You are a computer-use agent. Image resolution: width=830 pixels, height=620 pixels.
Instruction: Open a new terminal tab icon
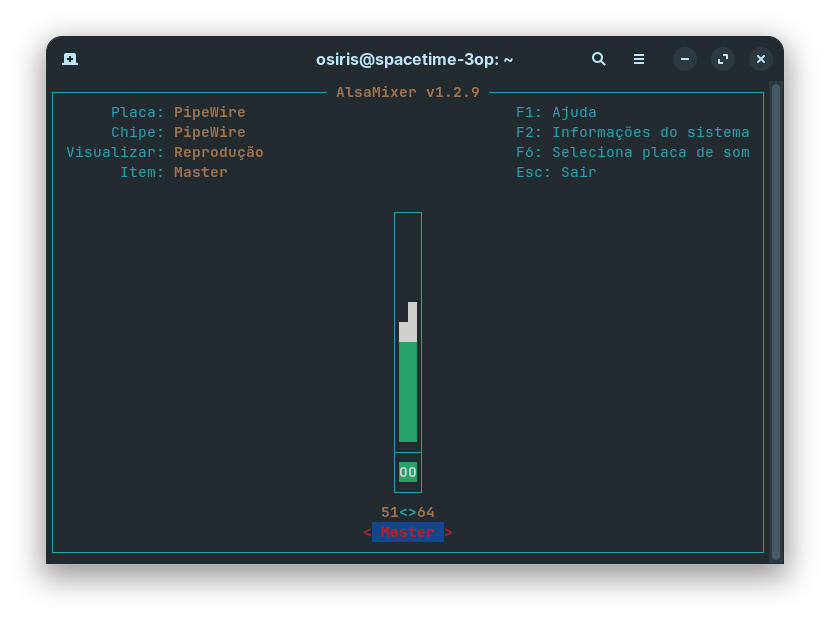(70, 59)
